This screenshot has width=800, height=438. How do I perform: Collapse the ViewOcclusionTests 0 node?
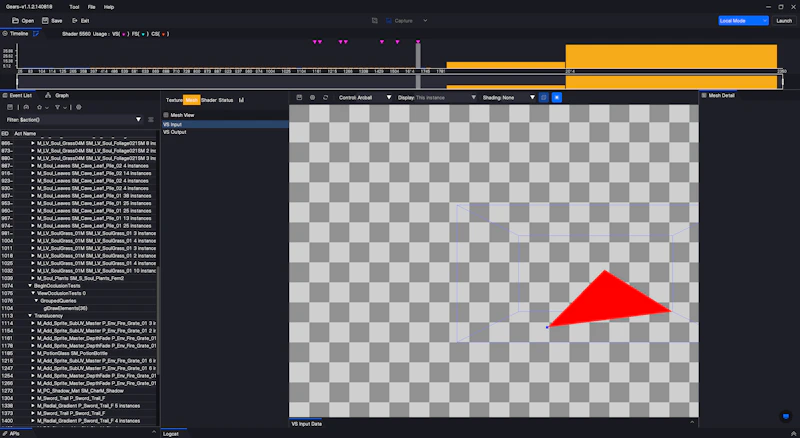(x=33, y=294)
